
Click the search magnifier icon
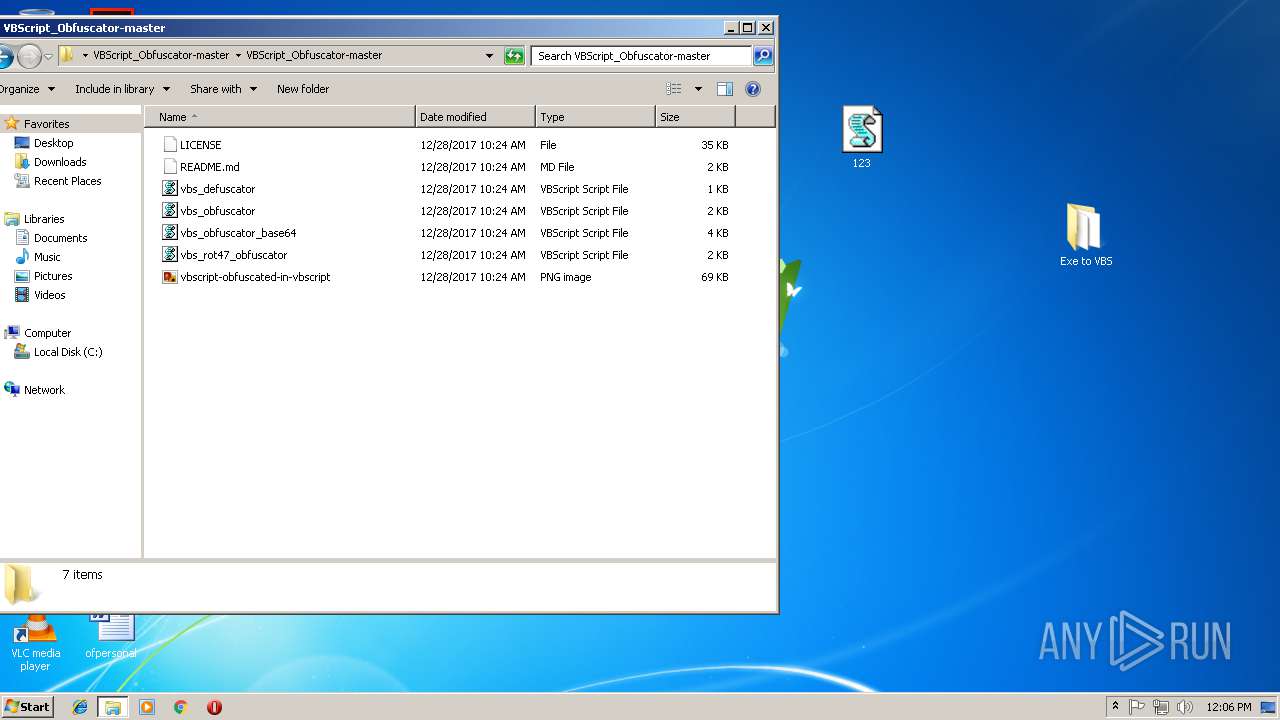tap(763, 56)
